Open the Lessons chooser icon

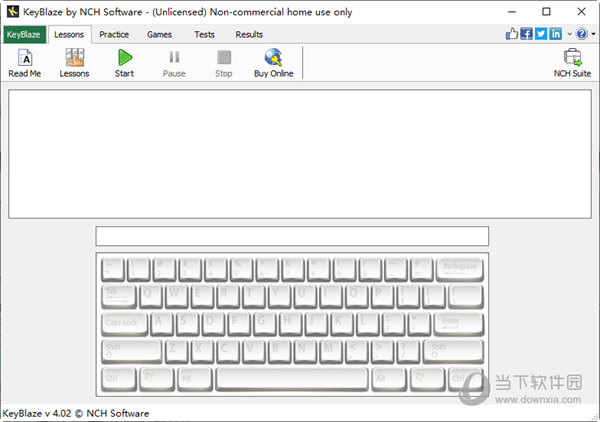tap(74, 63)
